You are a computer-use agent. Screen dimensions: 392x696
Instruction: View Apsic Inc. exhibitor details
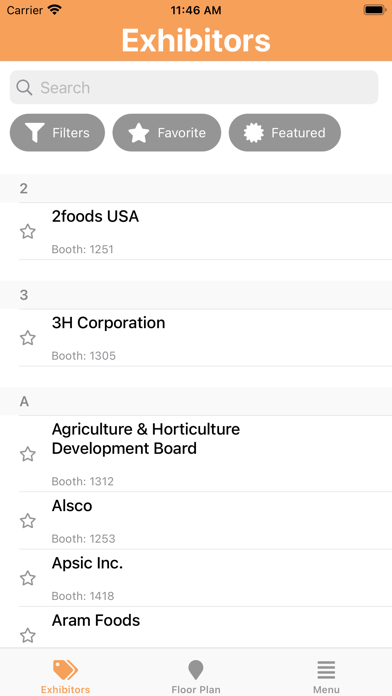click(206, 578)
